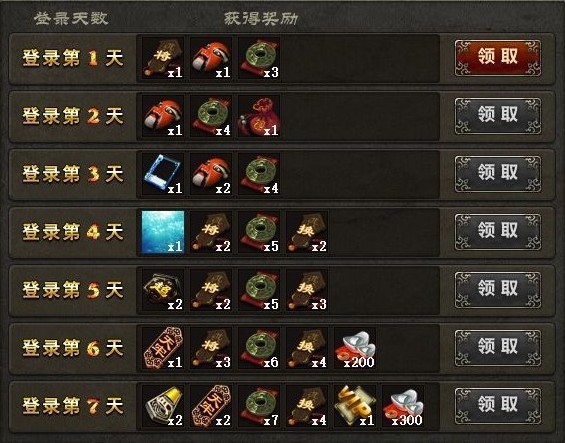Select the 换 token x3 in day 5
This screenshot has height=443, width=565.
point(307,290)
